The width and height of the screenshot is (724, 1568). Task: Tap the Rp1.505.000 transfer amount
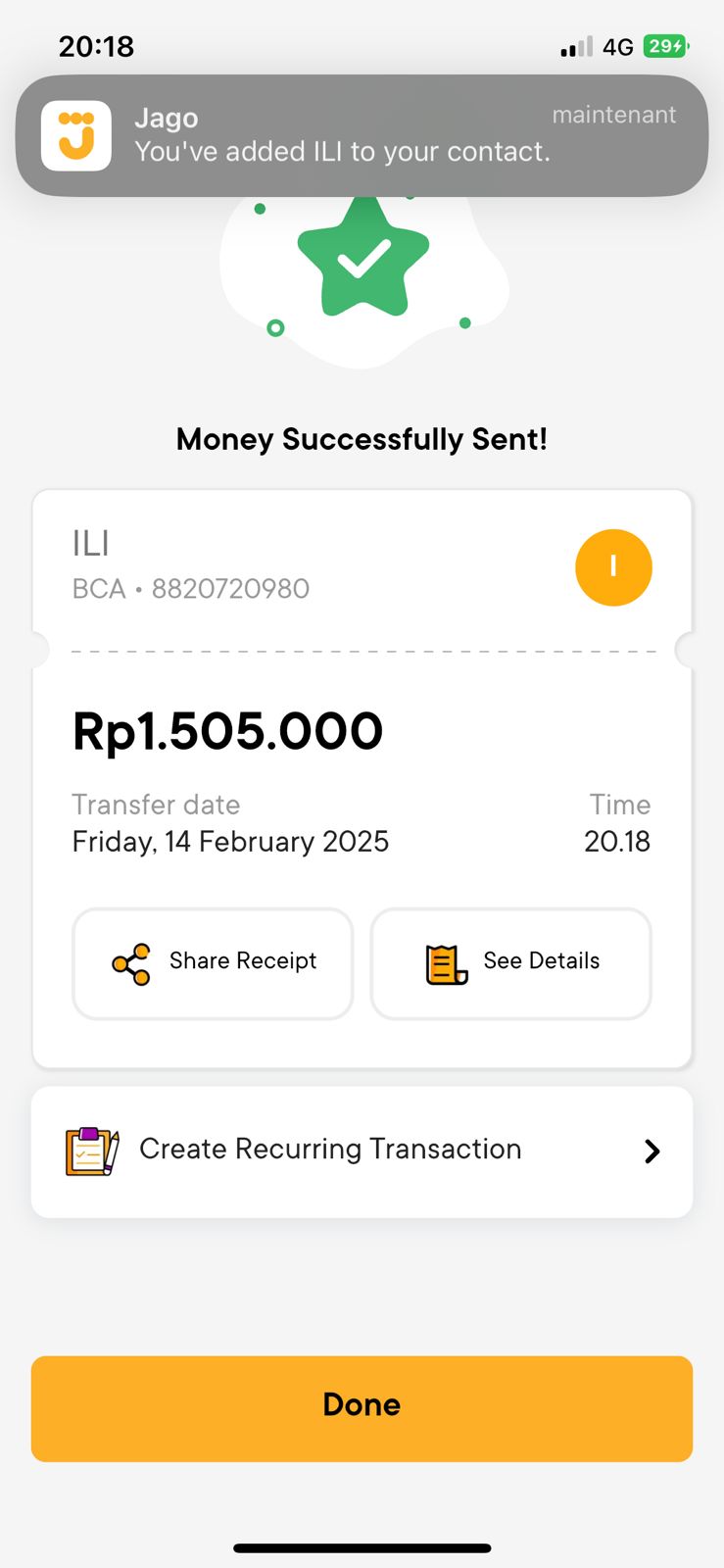(x=227, y=731)
